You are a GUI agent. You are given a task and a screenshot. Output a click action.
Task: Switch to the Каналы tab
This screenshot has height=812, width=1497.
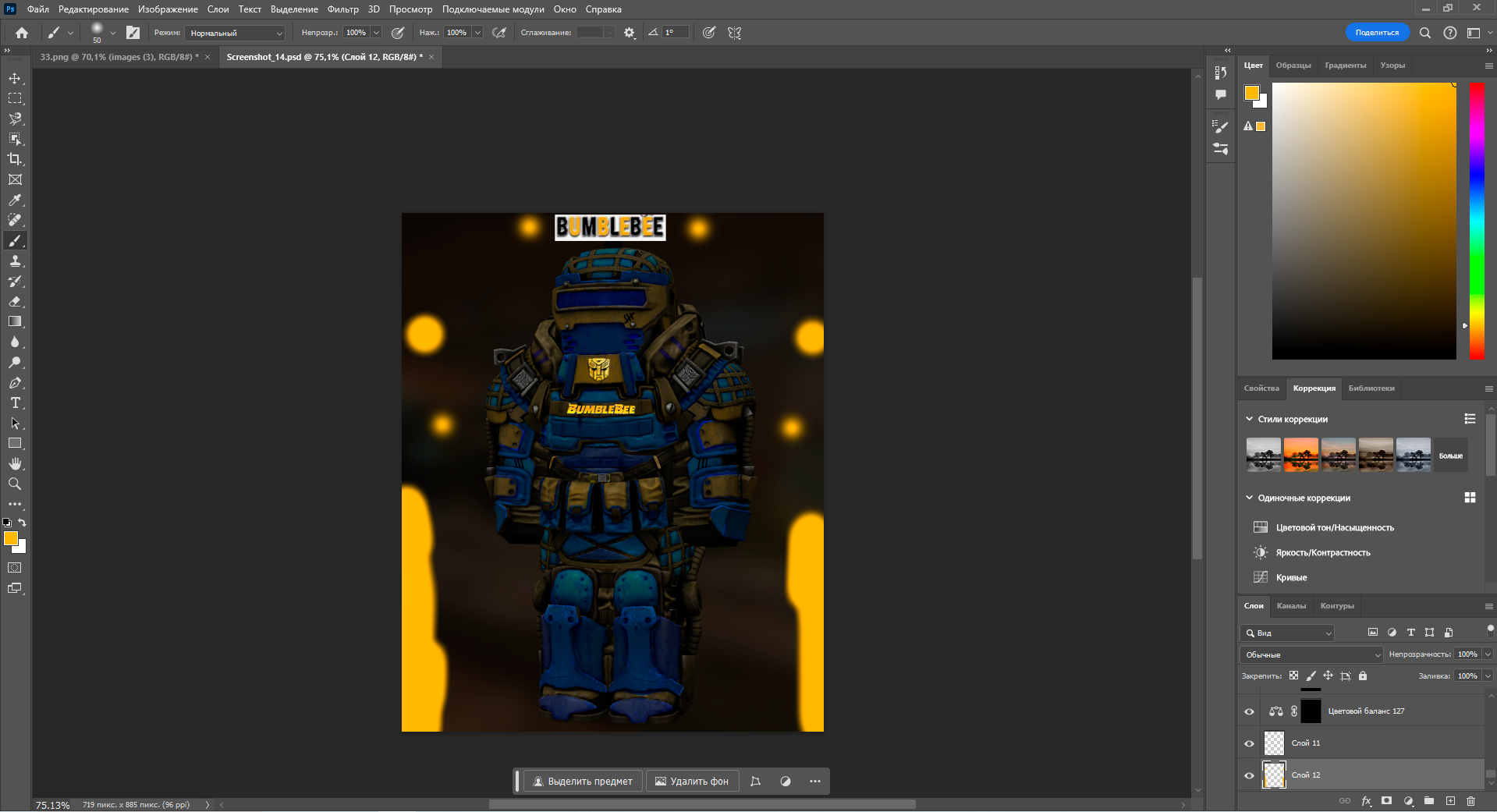(1291, 606)
